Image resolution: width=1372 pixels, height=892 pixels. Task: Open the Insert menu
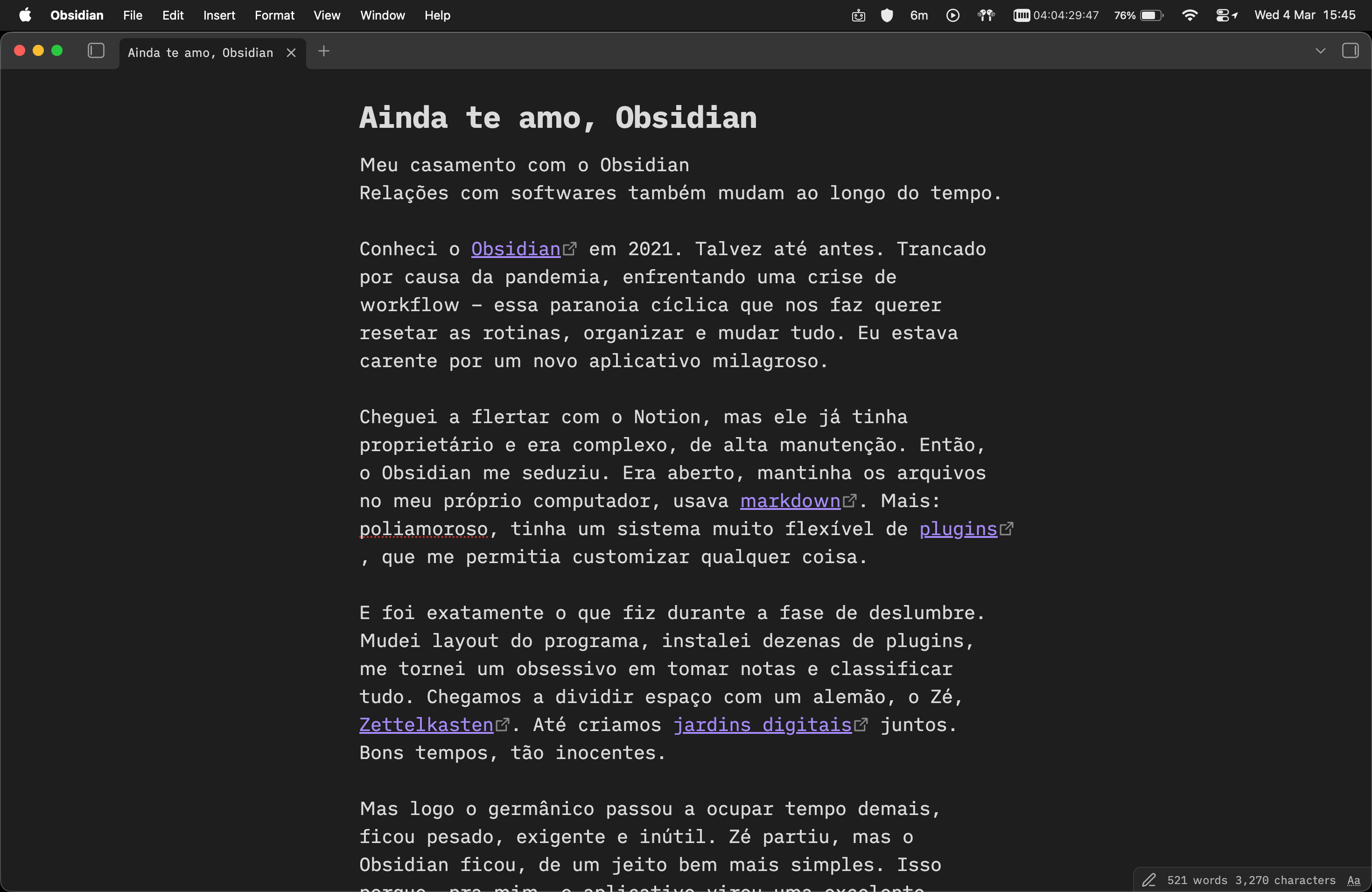[x=218, y=15]
